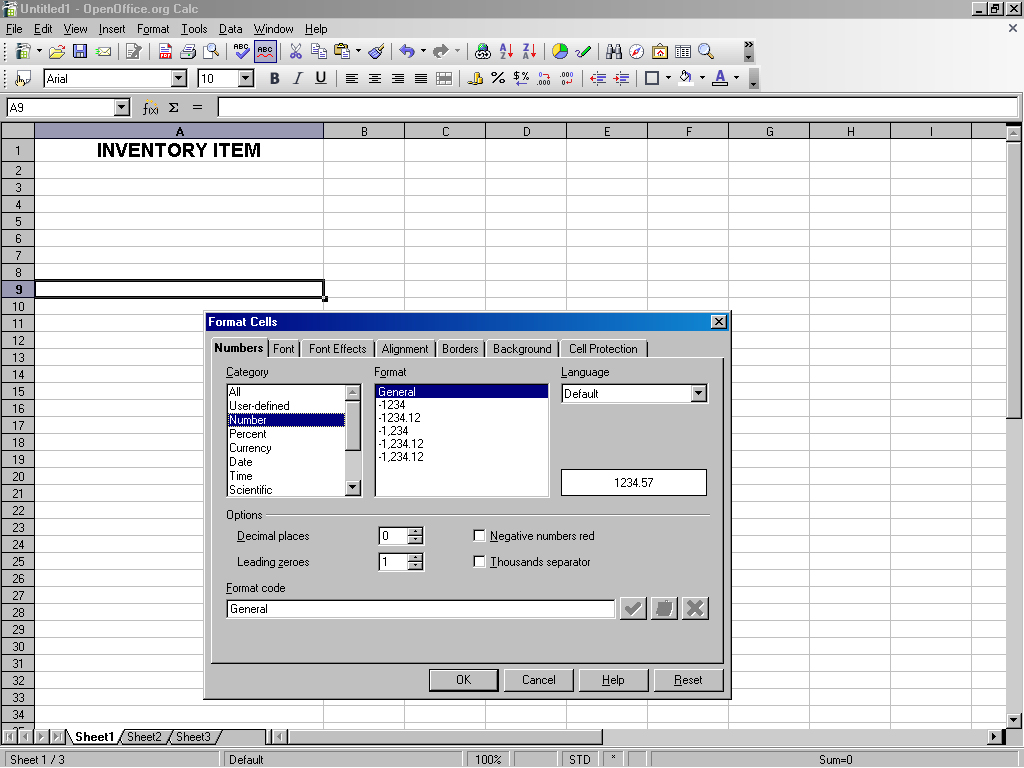Open the Function Wizard icon
Screen dimensions: 1024x768
point(150,107)
